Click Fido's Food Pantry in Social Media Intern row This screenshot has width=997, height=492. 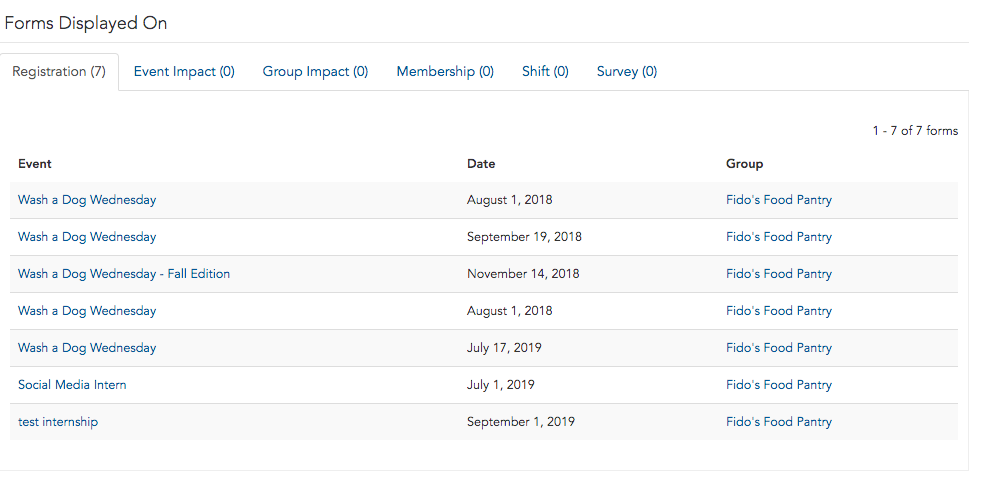point(779,385)
